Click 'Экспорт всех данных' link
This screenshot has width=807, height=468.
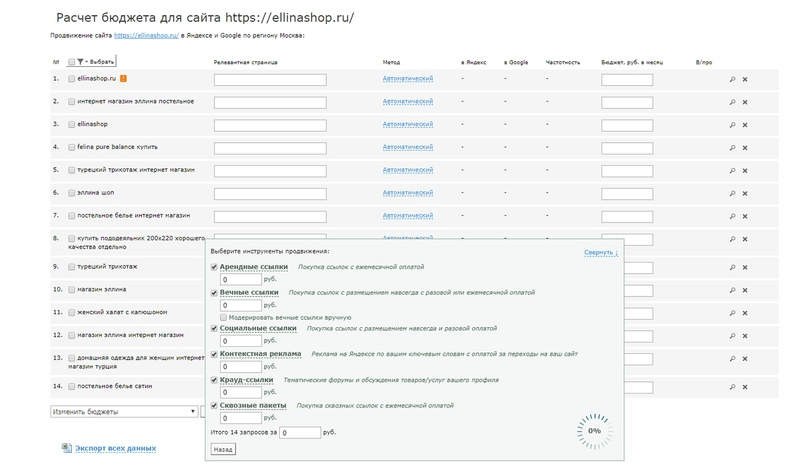click(115, 448)
